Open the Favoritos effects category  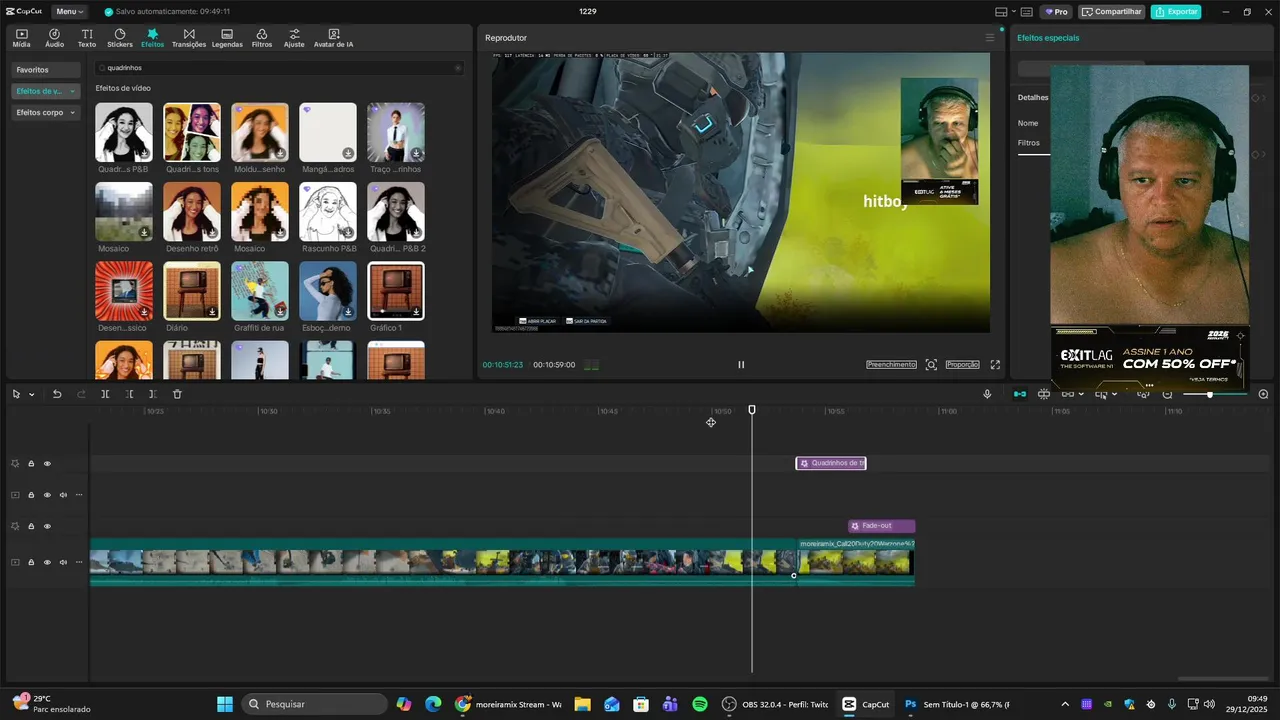(x=45, y=70)
